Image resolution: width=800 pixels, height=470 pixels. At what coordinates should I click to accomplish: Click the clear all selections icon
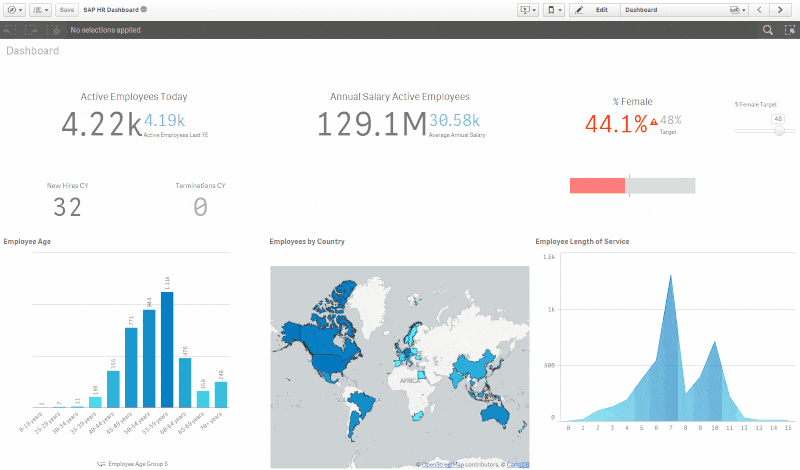coord(56,30)
